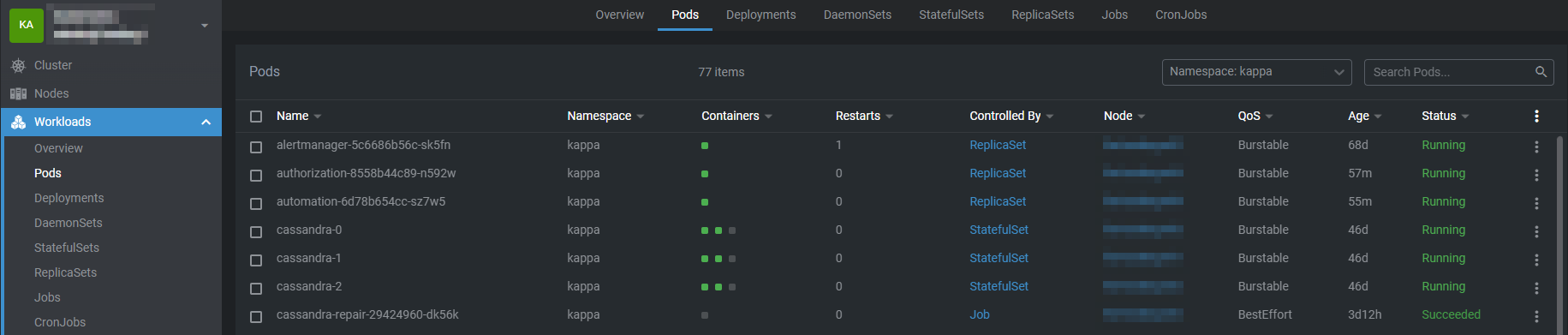Viewport: 1568px width, 335px height.
Task: Switch to the ReplicaSets tab
Action: click(1043, 15)
